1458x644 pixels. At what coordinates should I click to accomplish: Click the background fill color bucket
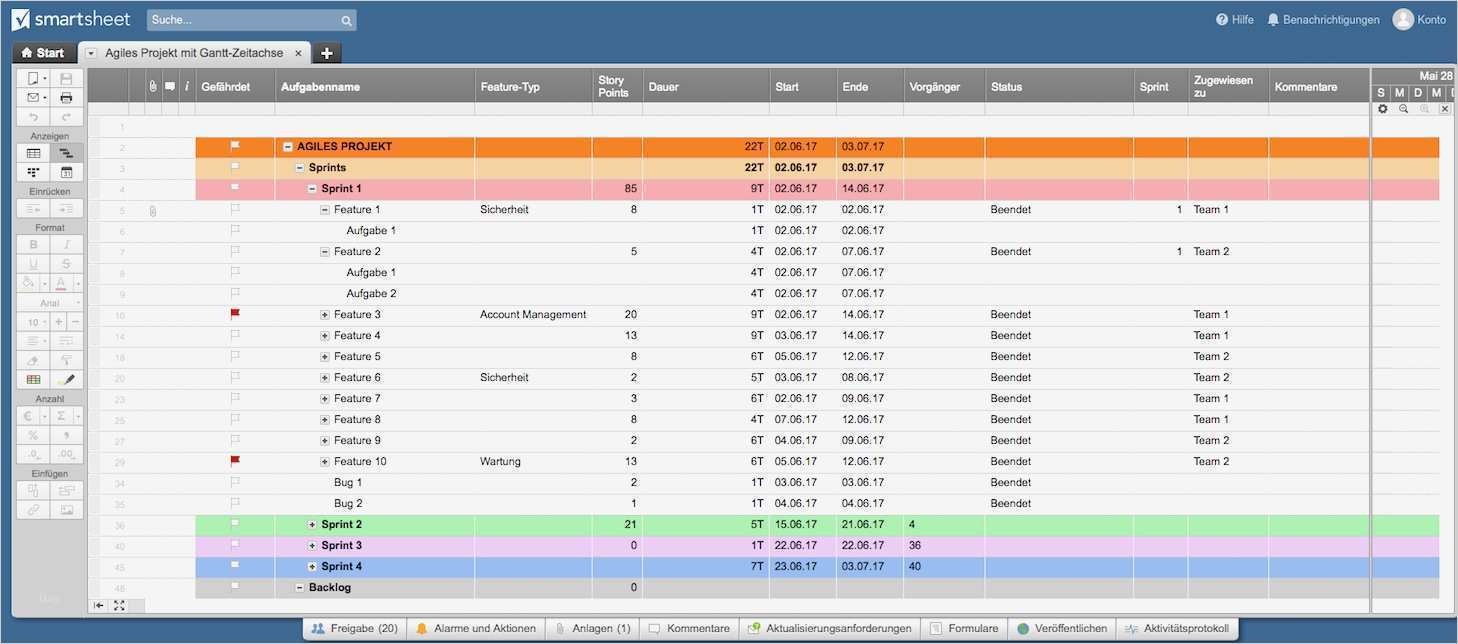point(29,283)
